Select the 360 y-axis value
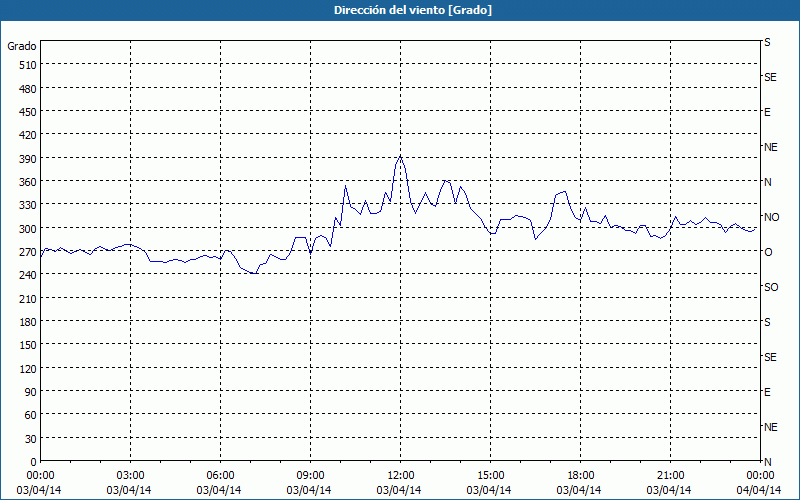The image size is (800, 500). click(x=28, y=182)
